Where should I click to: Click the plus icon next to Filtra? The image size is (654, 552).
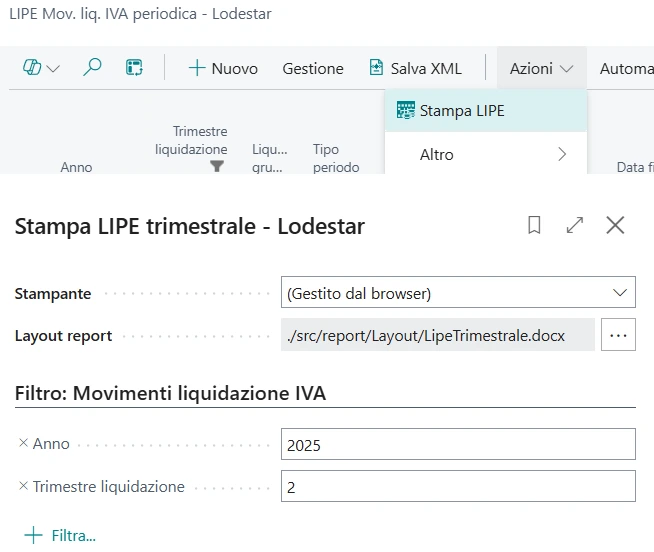point(33,535)
